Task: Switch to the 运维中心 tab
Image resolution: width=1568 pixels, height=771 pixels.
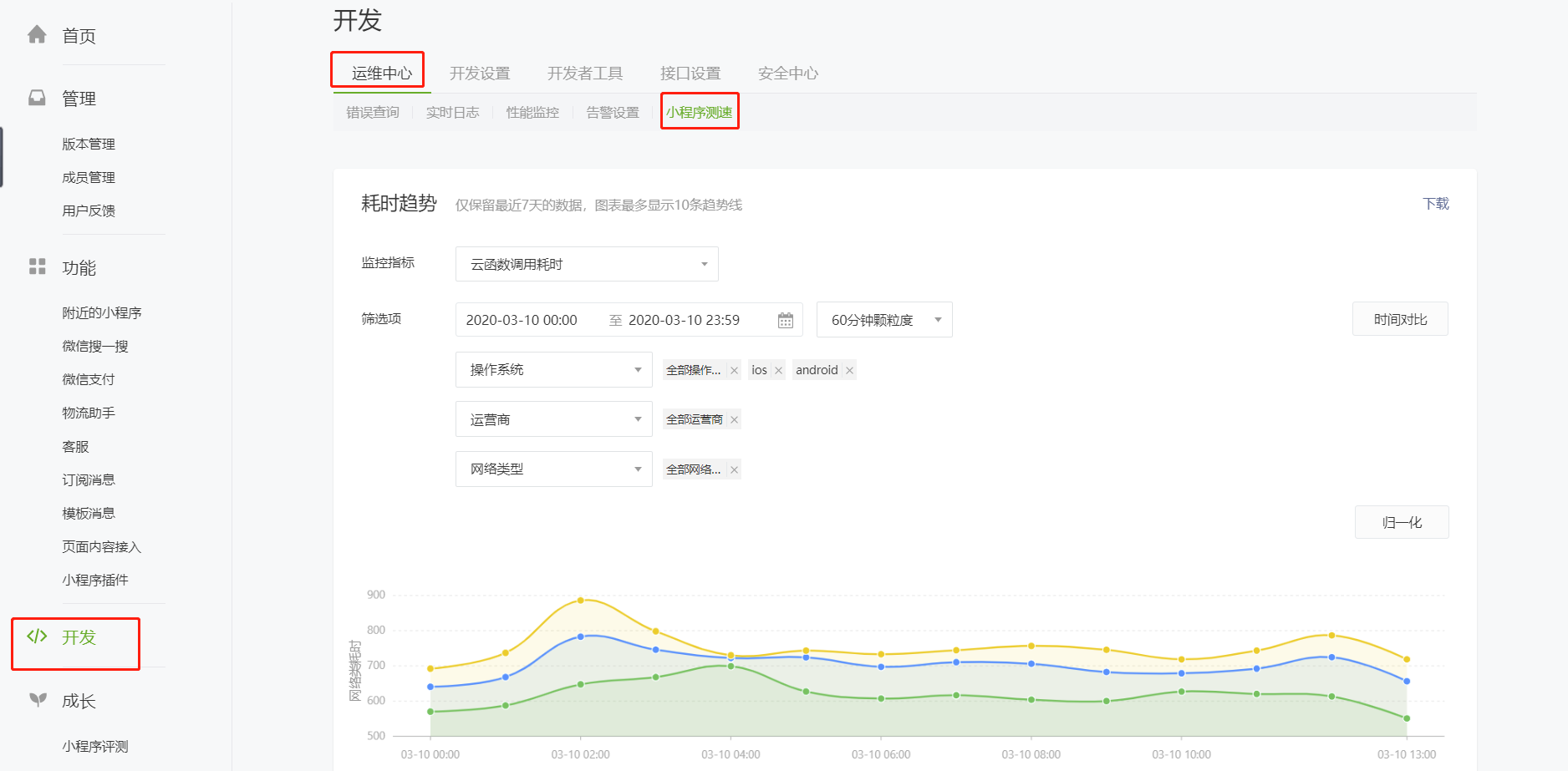Action: click(381, 74)
